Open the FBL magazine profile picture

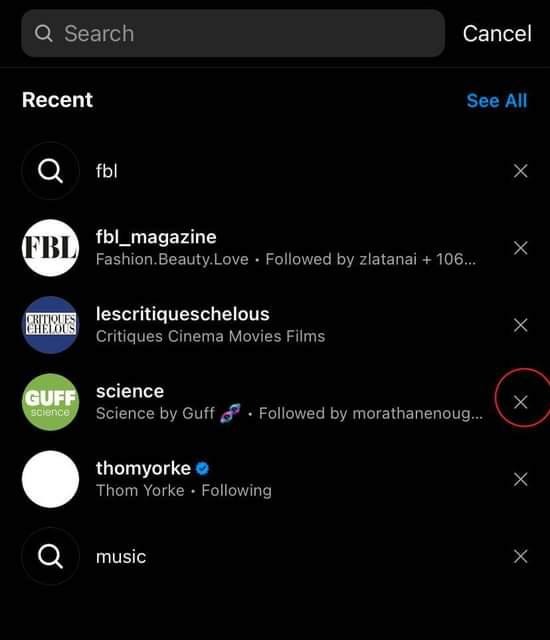50,248
